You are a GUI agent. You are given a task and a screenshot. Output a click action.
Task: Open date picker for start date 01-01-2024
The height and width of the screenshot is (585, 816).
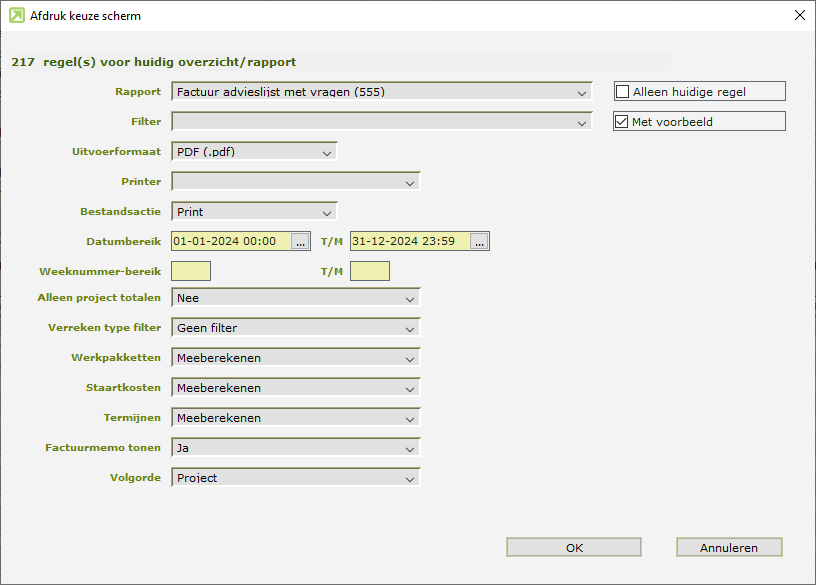[301, 241]
